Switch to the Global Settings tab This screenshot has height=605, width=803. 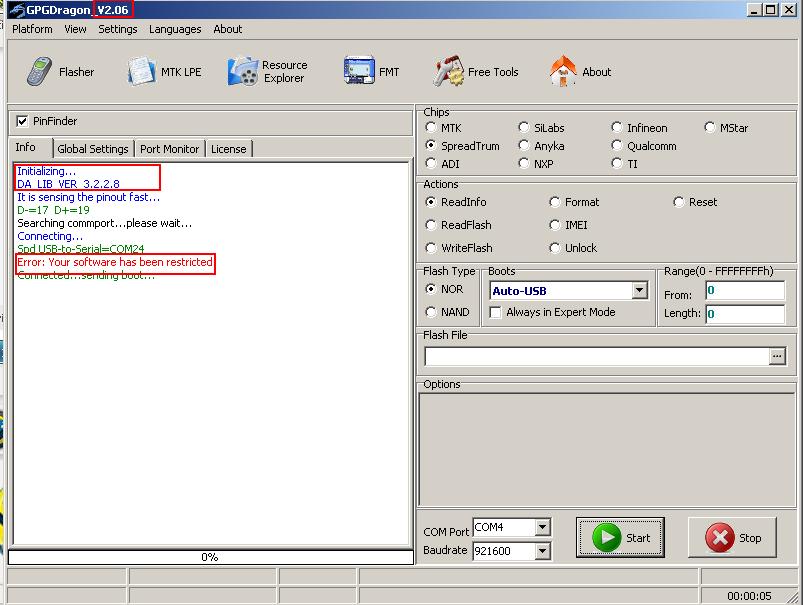click(93, 149)
